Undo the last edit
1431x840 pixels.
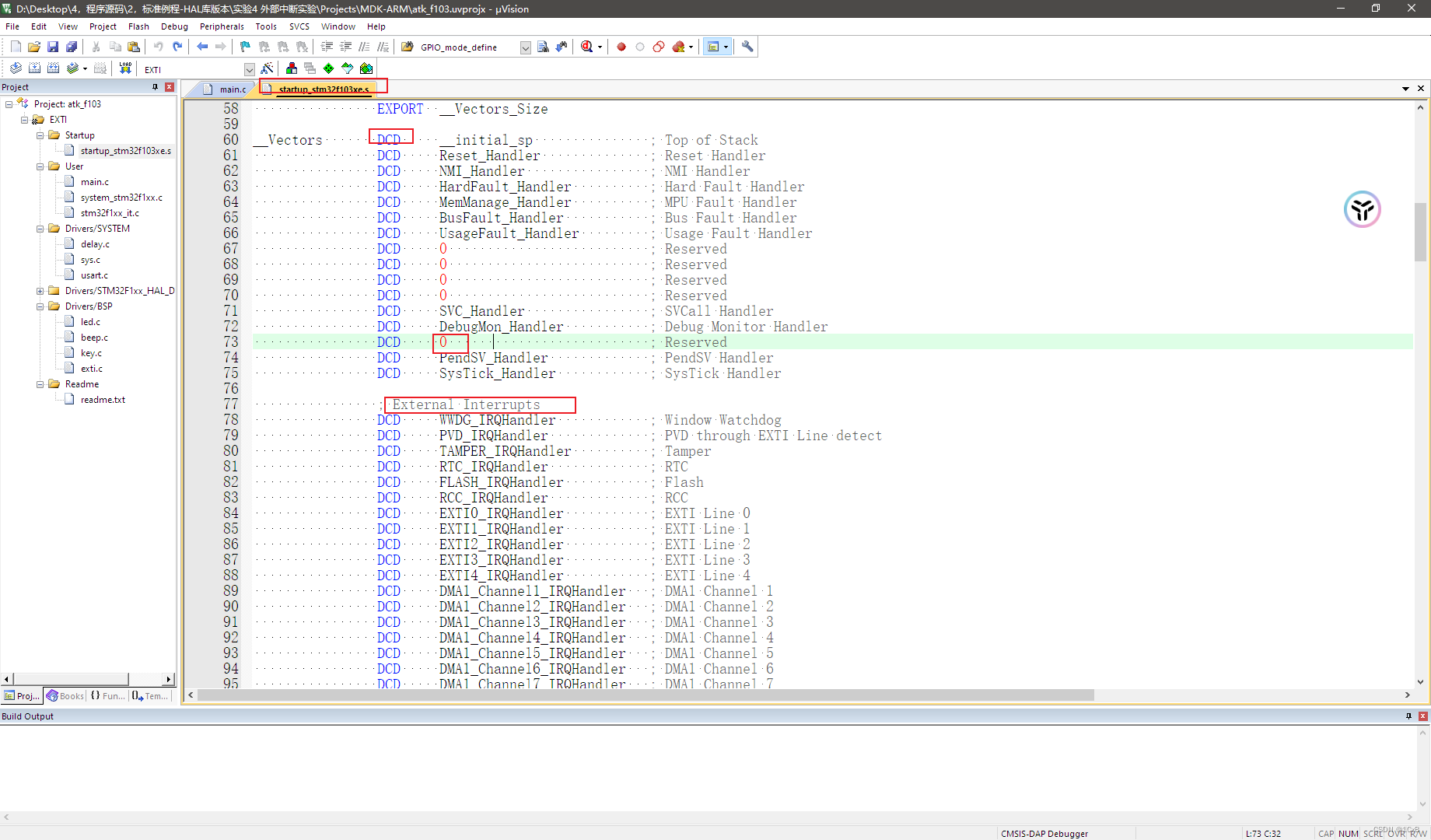(x=159, y=47)
